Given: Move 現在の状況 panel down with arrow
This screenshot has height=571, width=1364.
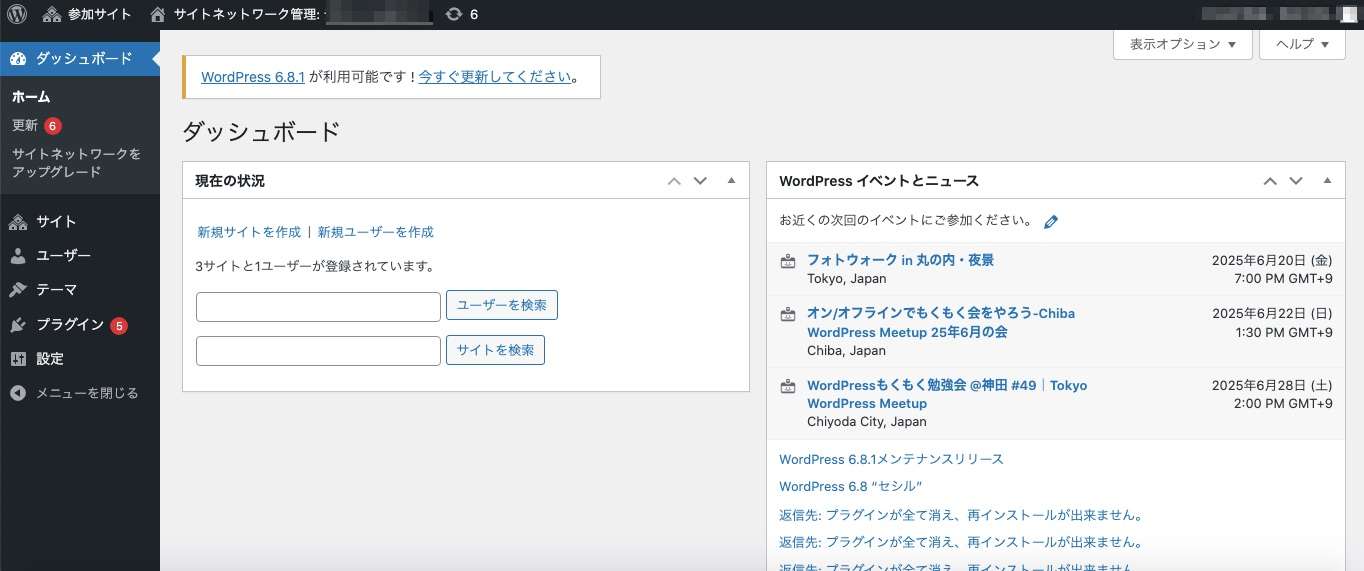Looking at the screenshot, I should [x=700, y=181].
